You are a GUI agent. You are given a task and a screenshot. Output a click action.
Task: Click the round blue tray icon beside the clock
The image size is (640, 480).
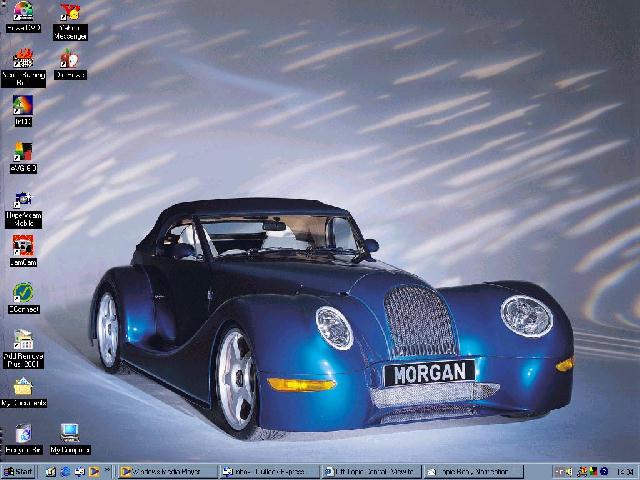(x=604, y=472)
